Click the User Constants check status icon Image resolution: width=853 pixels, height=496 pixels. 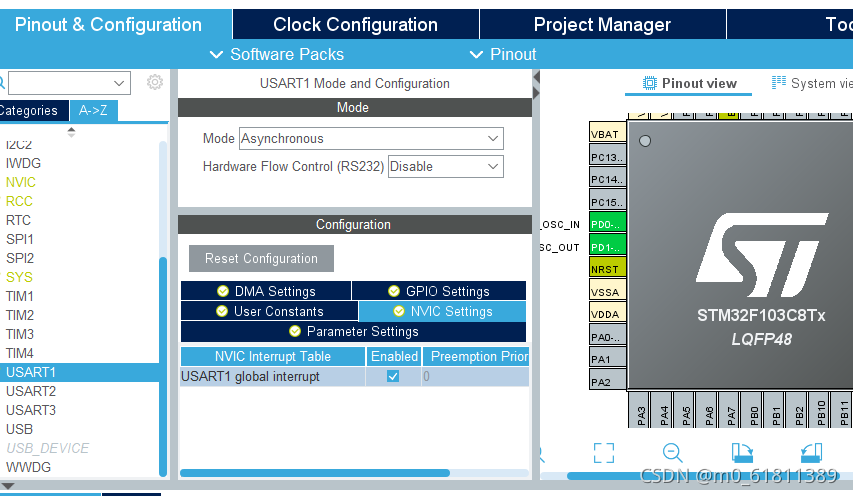pyautogui.click(x=221, y=311)
